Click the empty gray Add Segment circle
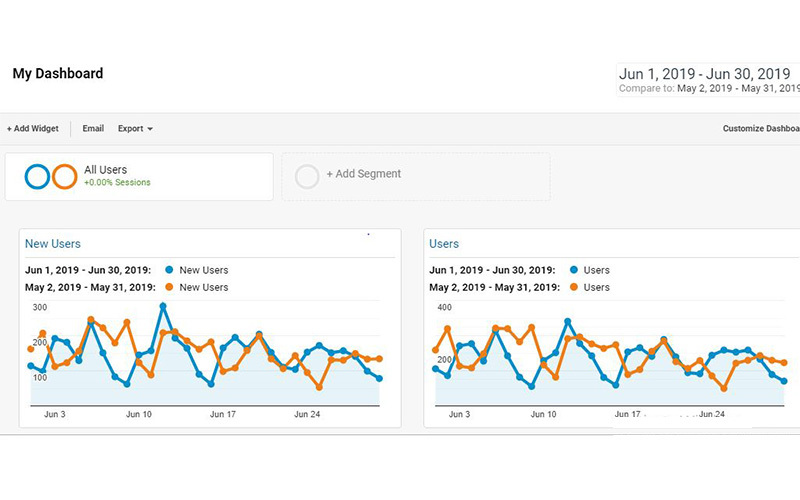The image size is (800, 500). click(307, 177)
